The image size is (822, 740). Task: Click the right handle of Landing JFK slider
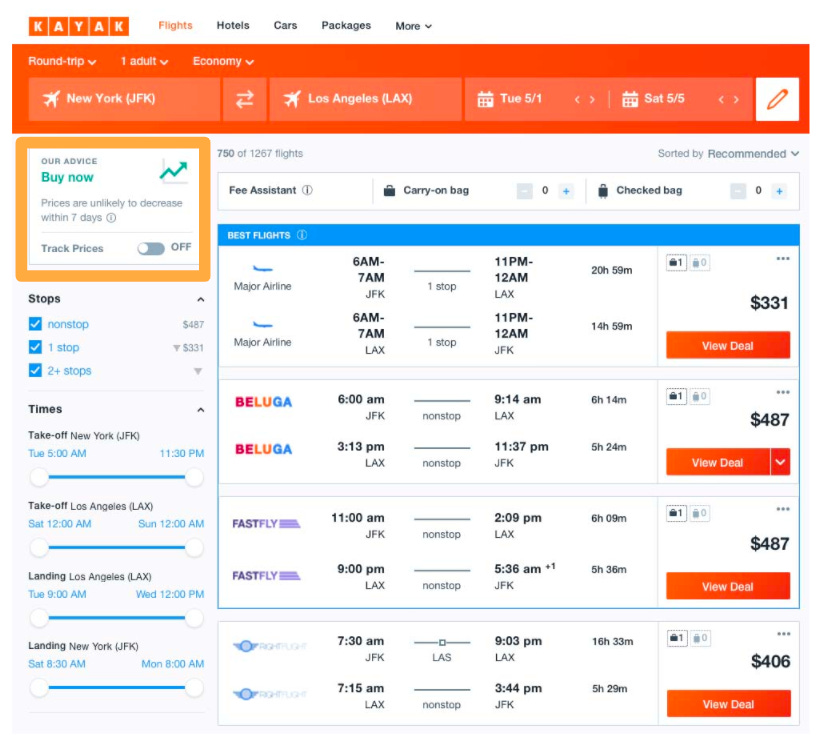point(194,688)
